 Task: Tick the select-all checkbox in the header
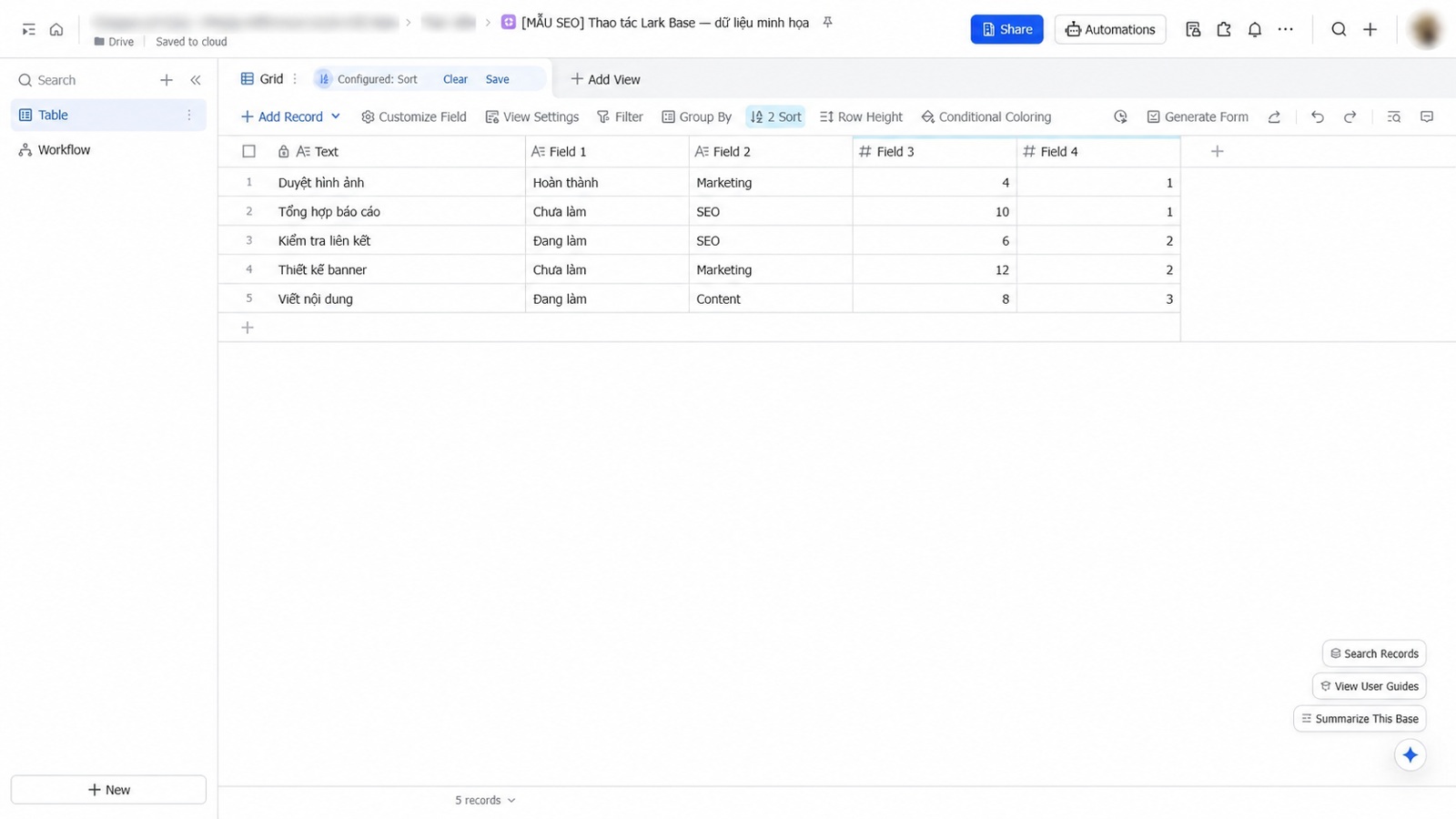(248, 151)
